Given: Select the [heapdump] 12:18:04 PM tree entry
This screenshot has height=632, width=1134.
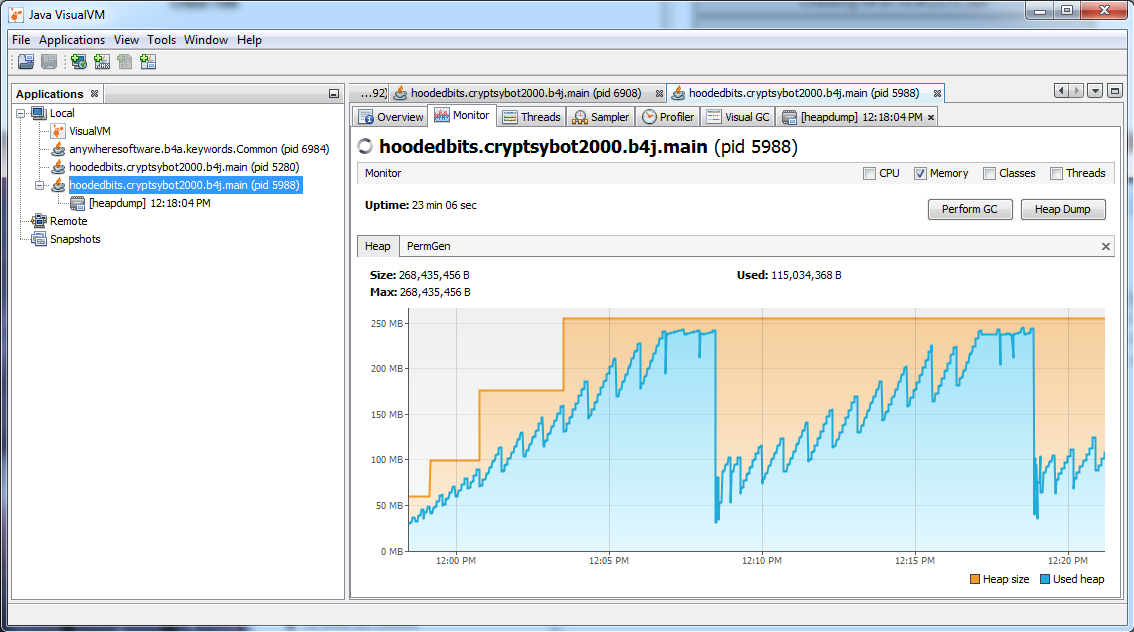Looking at the screenshot, I should [x=149, y=203].
